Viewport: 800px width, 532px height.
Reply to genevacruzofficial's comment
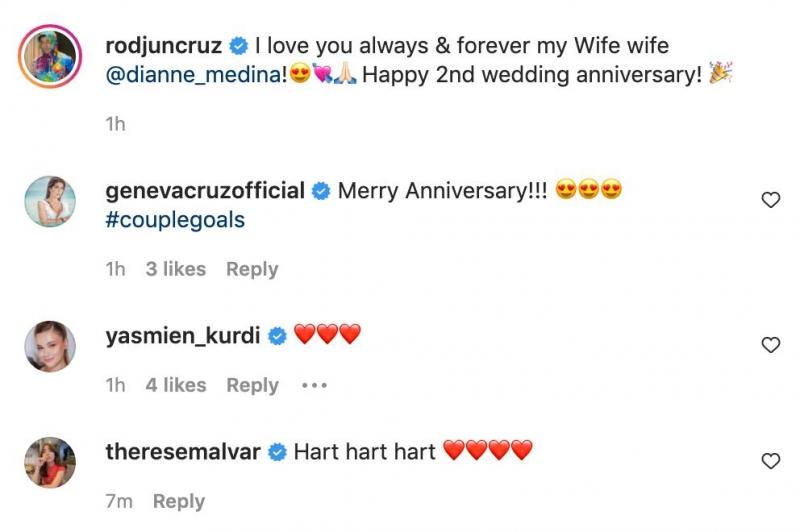coord(252,269)
